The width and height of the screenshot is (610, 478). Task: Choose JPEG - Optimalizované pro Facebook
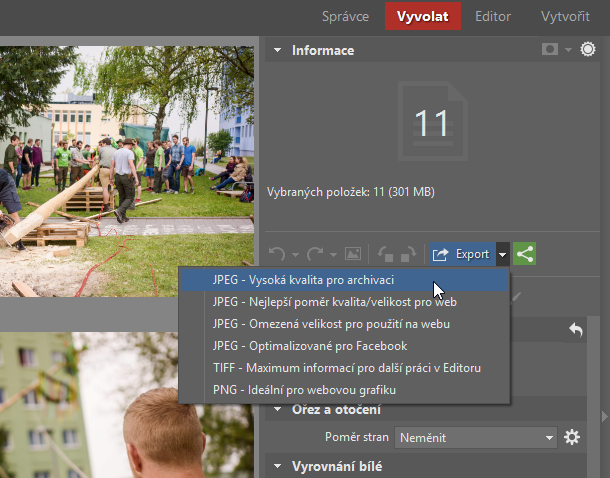click(x=344, y=346)
